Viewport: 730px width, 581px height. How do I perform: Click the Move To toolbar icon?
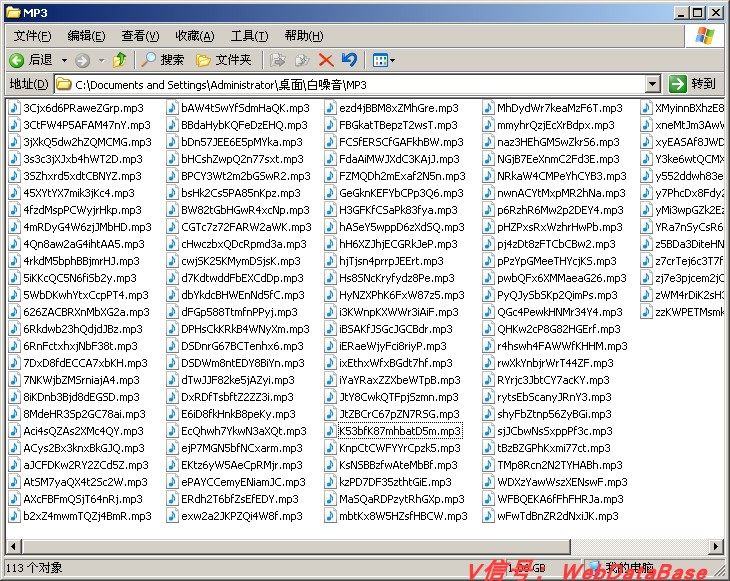(278, 60)
